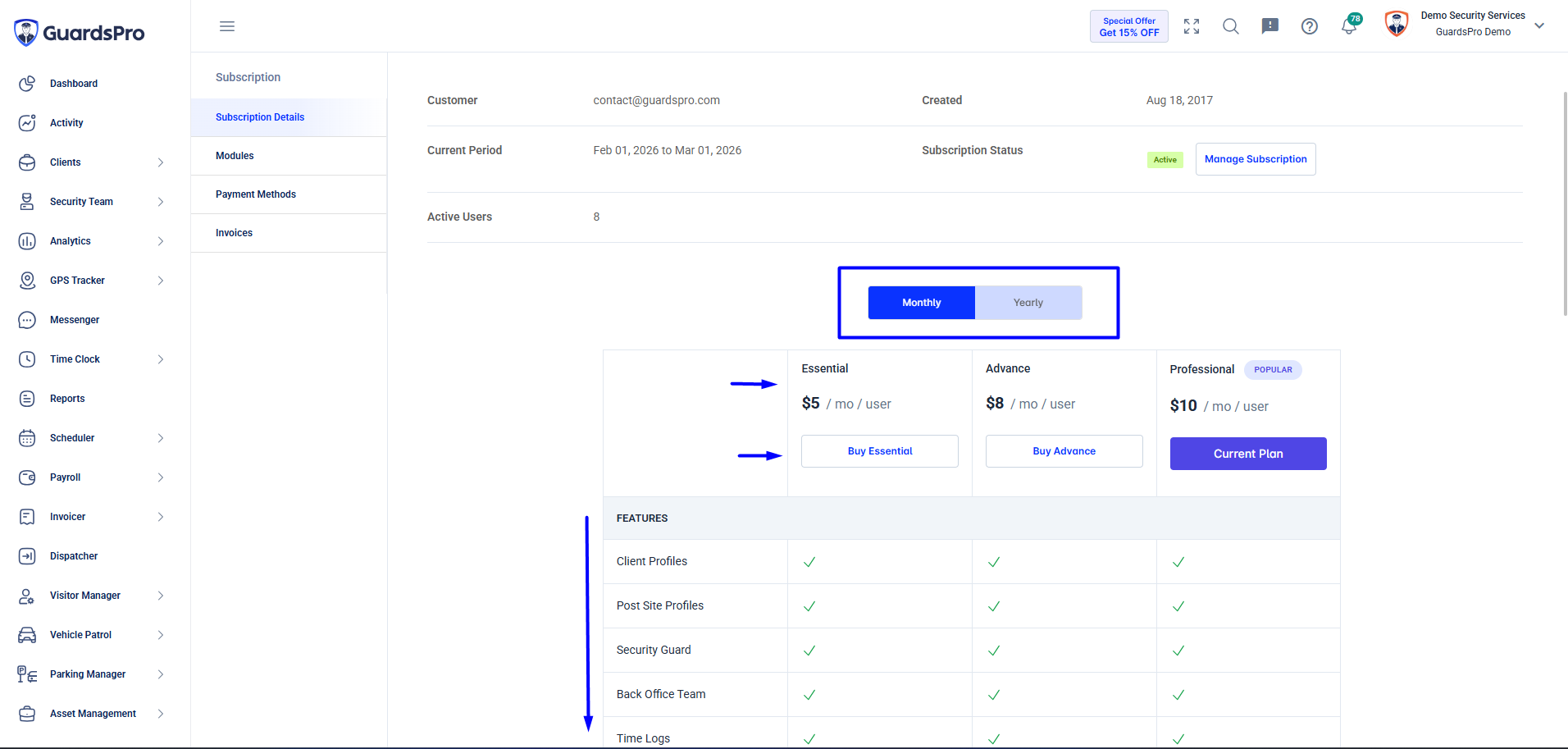Expand the Clients sidebar menu

point(92,162)
